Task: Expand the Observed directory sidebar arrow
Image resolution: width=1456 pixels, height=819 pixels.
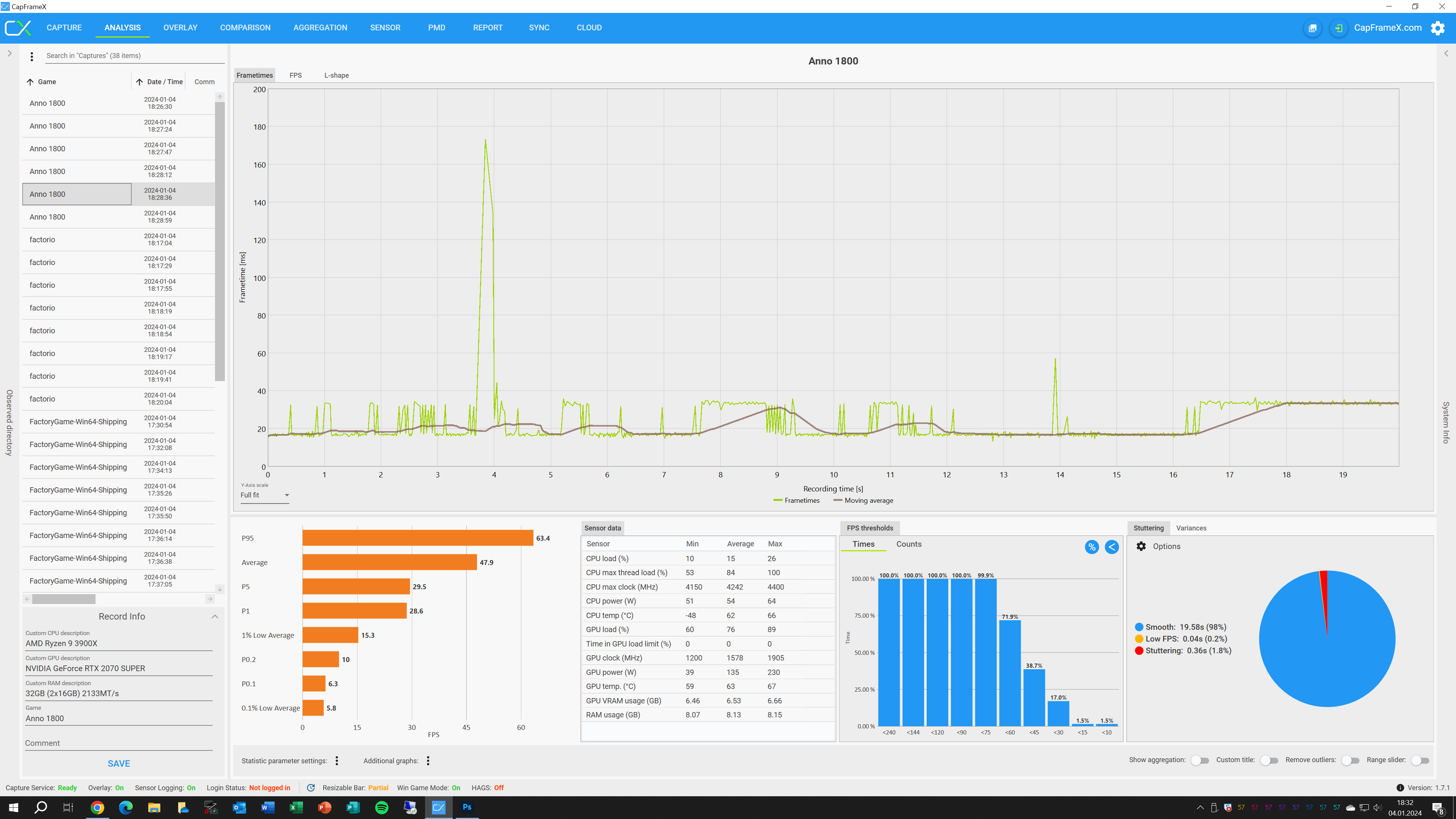Action: pyautogui.click(x=9, y=54)
